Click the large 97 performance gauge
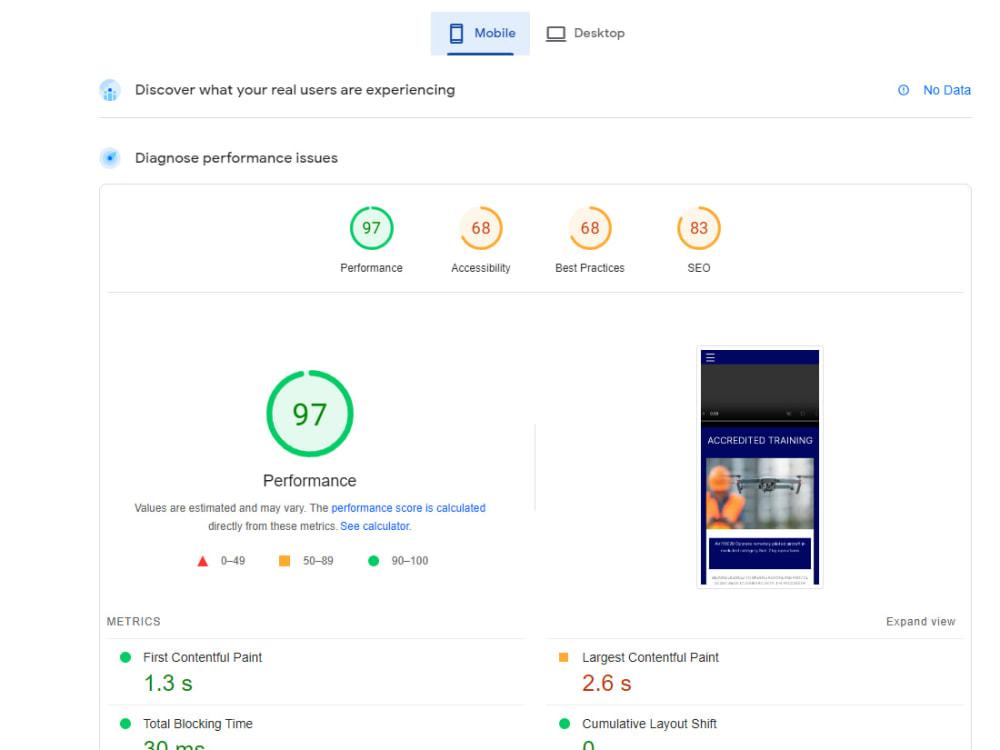The width and height of the screenshot is (1000, 750). pyautogui.click(x=310, y=413)
